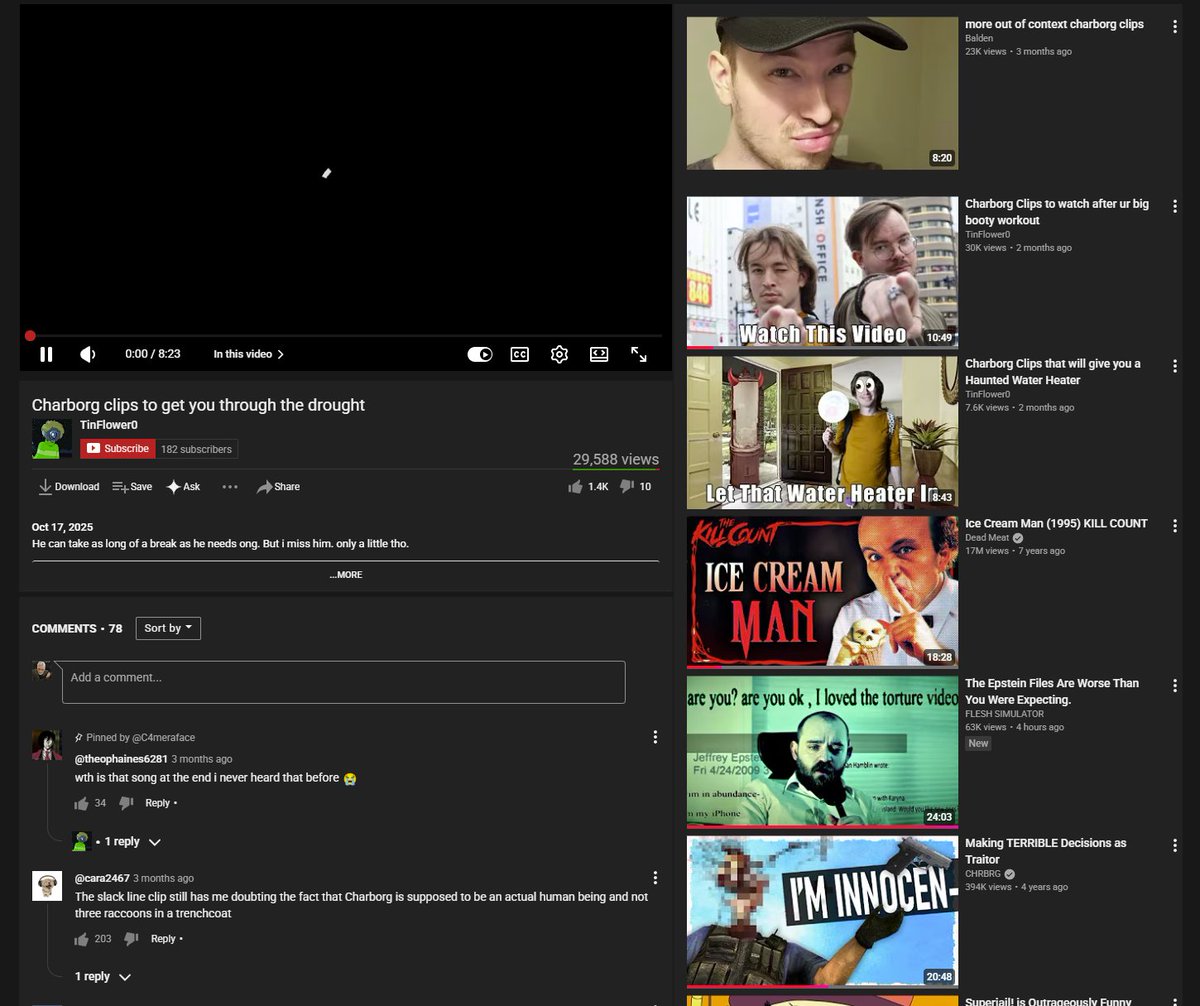Open Ice Cream Man KILL COUNT thumbnail
The height and width of the screenshot is (1006, 1200).
(822, 592)
